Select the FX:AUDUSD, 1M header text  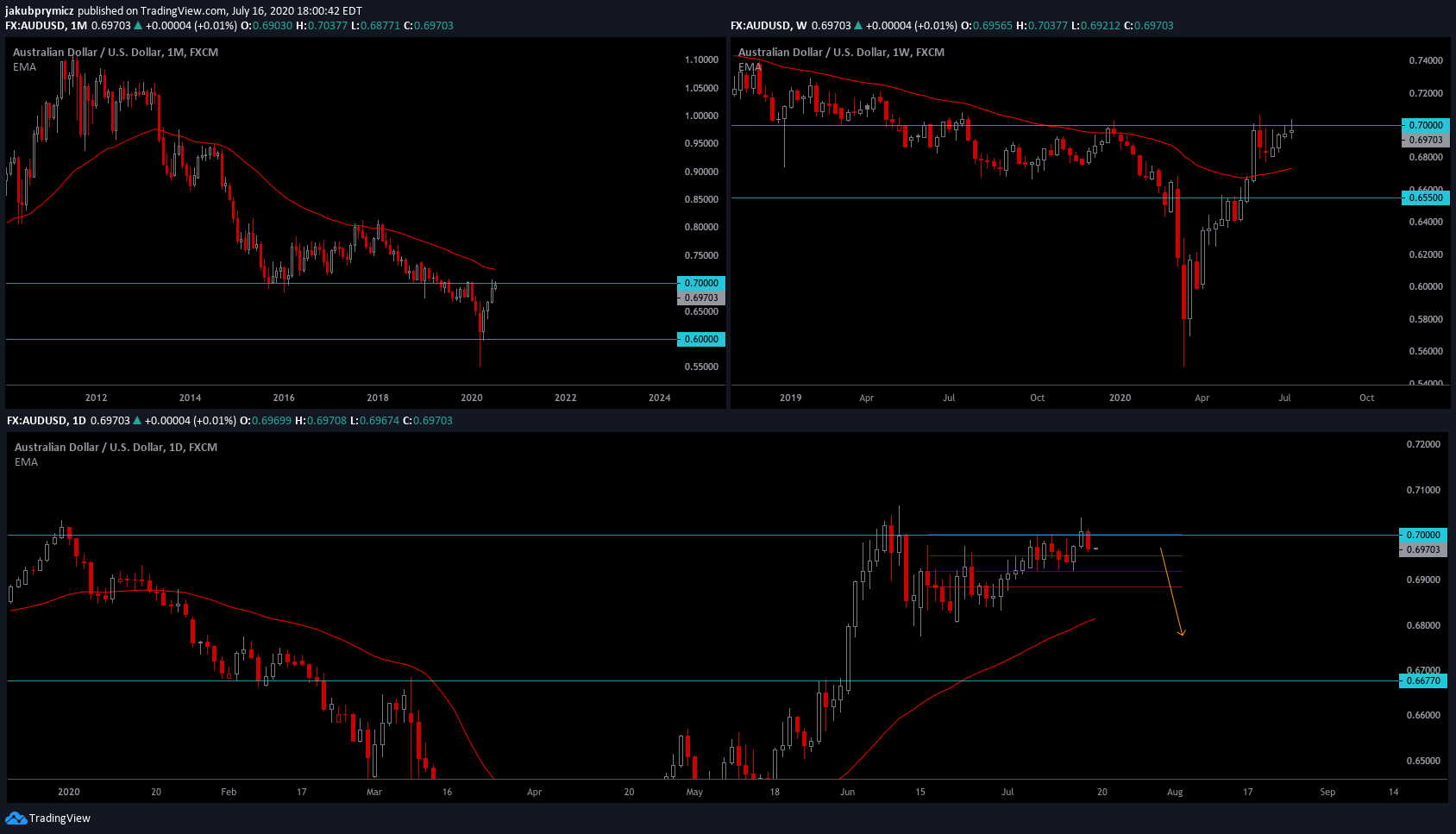tap(47, 26)
